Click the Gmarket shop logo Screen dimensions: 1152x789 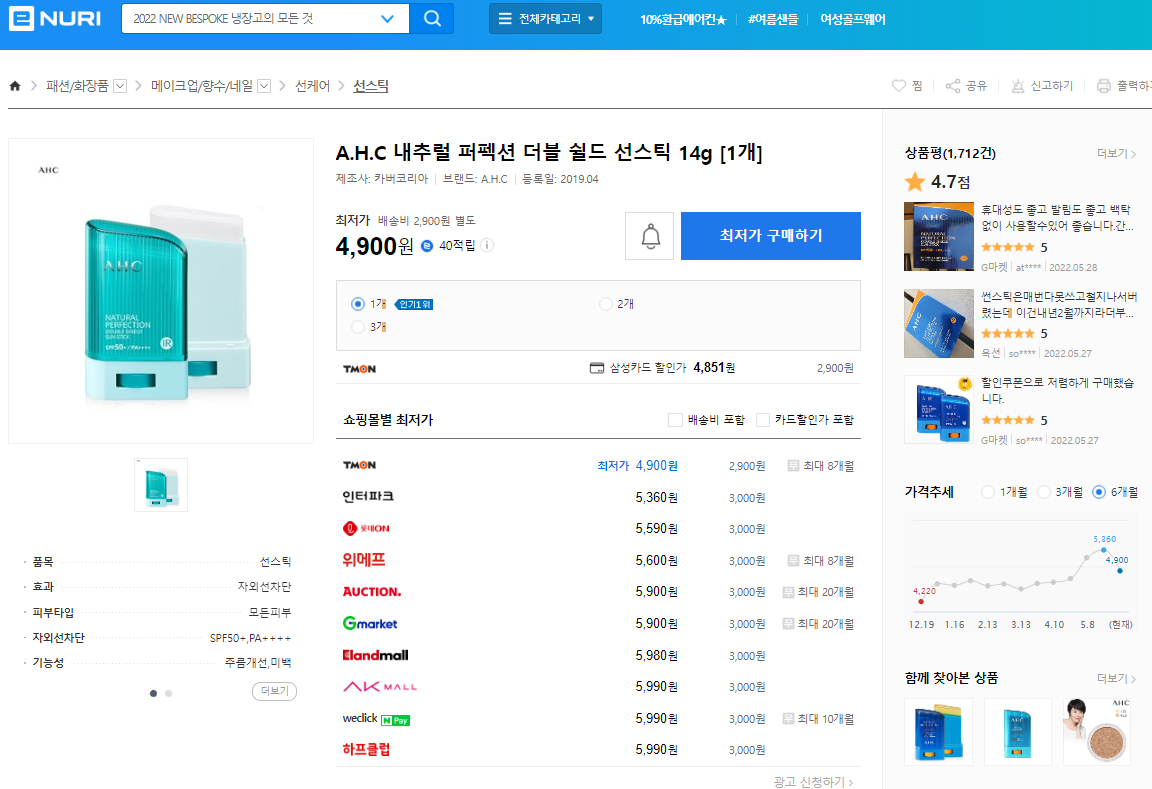point(370,624)
